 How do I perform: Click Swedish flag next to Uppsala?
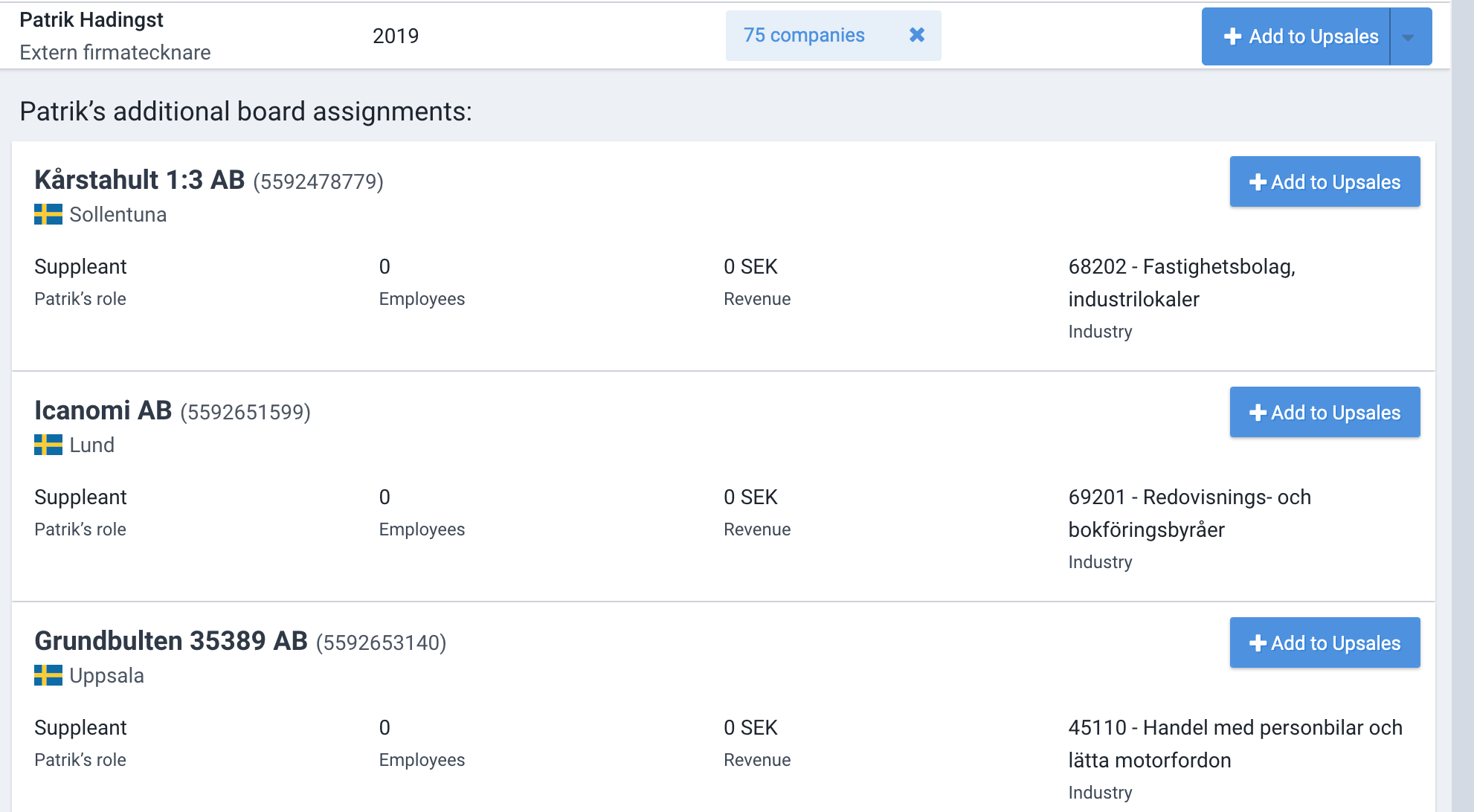pyautogui.click(x=48, y=676)
